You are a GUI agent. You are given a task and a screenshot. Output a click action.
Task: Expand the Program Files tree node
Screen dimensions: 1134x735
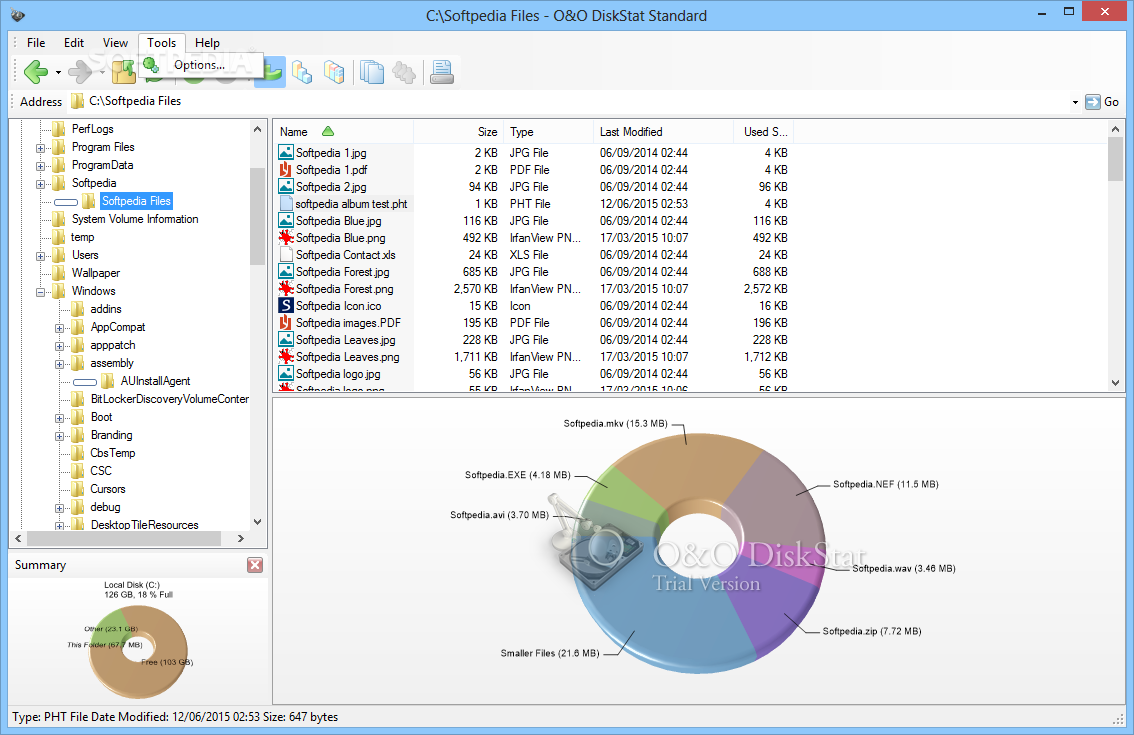tap(40, 148)
